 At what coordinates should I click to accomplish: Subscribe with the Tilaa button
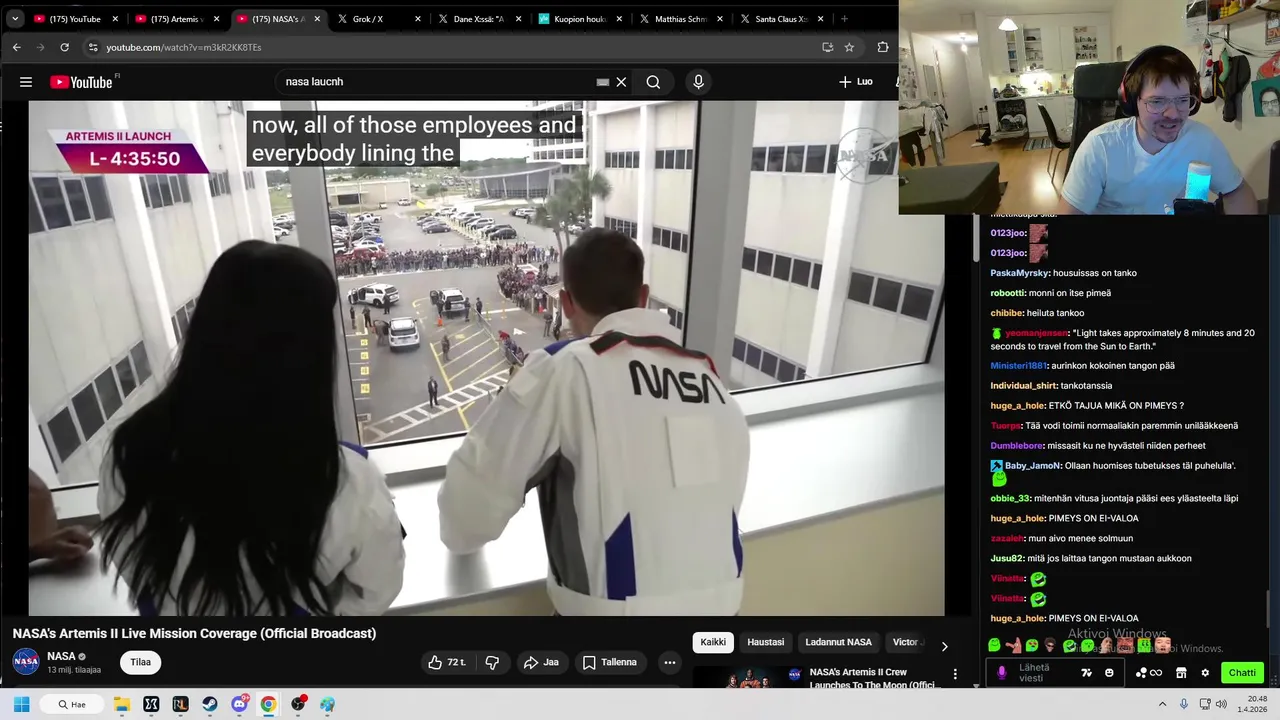(140, 662)
